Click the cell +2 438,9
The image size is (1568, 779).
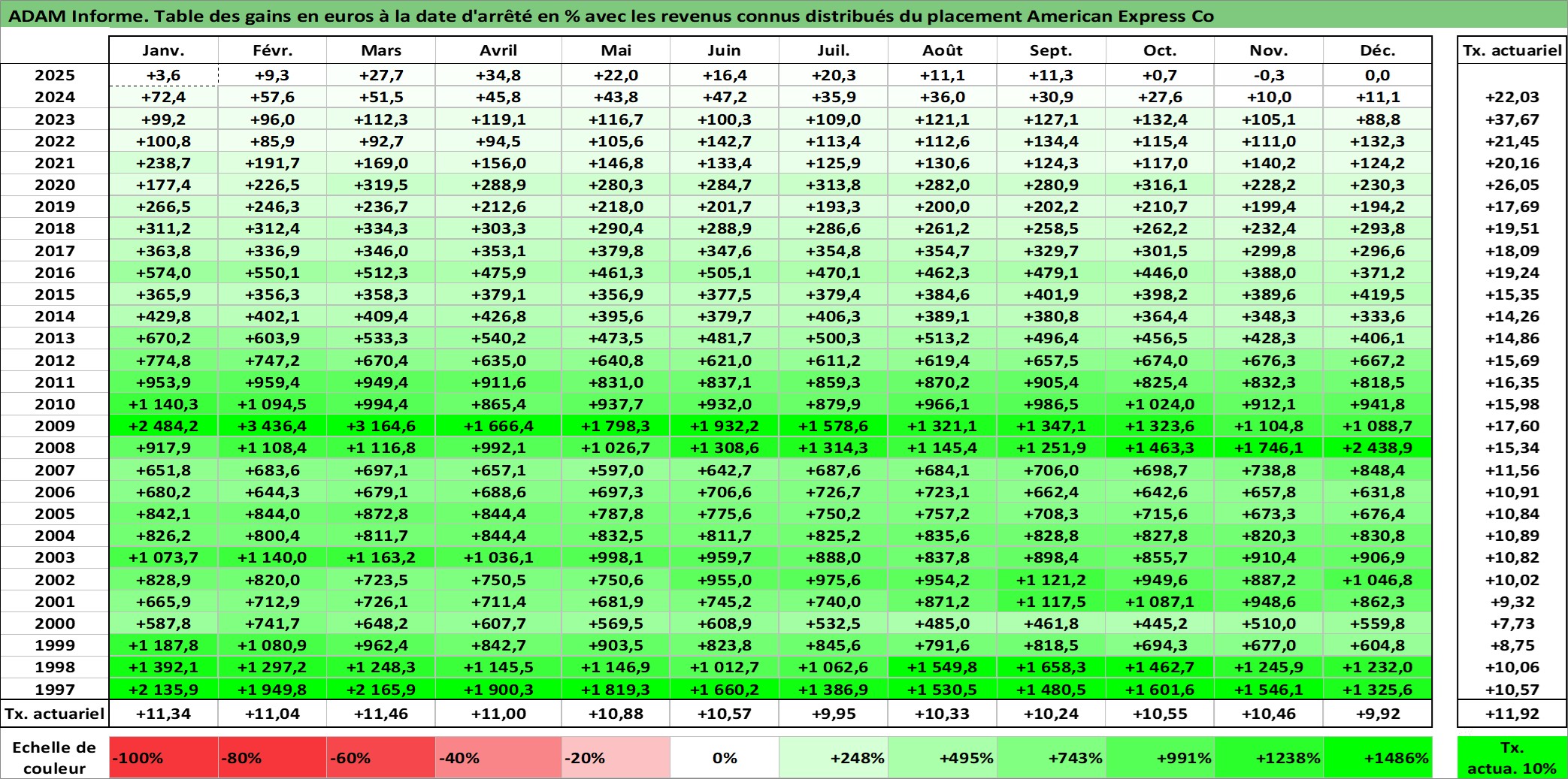(1377, 448)
